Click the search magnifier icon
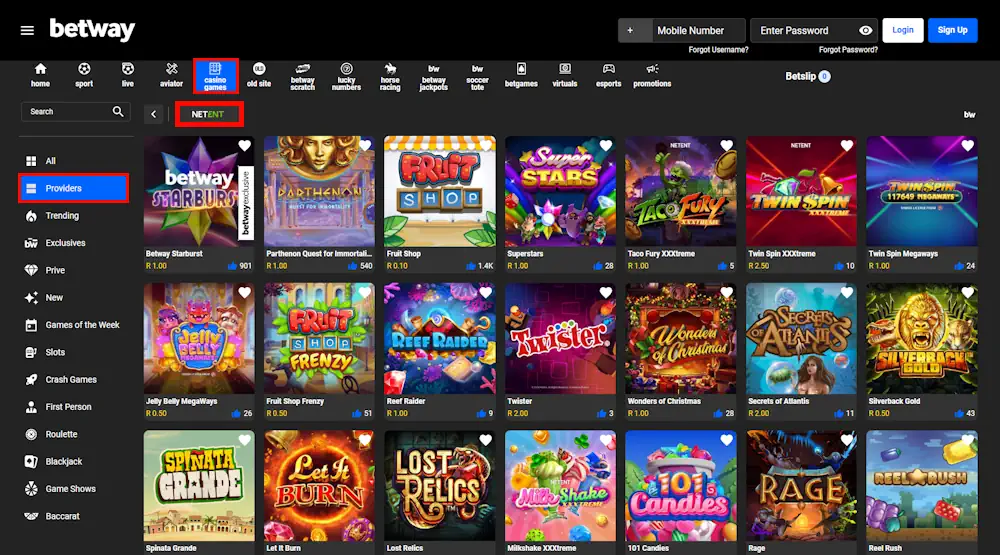The width and height of the screenshot is (1000, 555). [118, 112]
